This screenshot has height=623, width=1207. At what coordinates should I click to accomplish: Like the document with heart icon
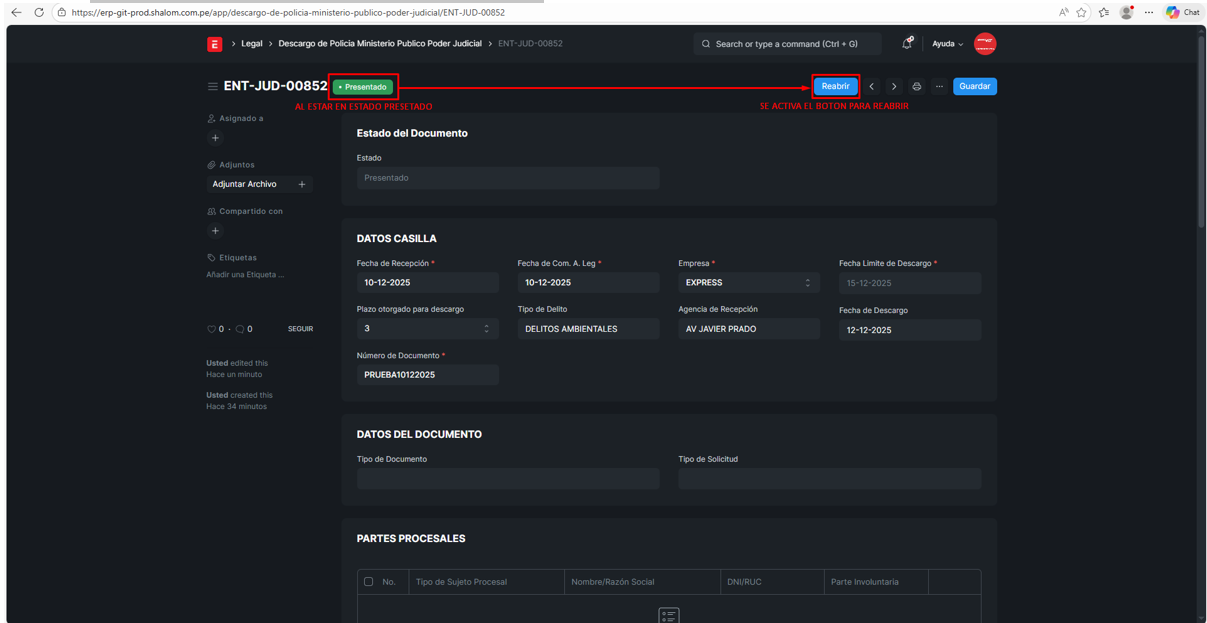(211, 329)
